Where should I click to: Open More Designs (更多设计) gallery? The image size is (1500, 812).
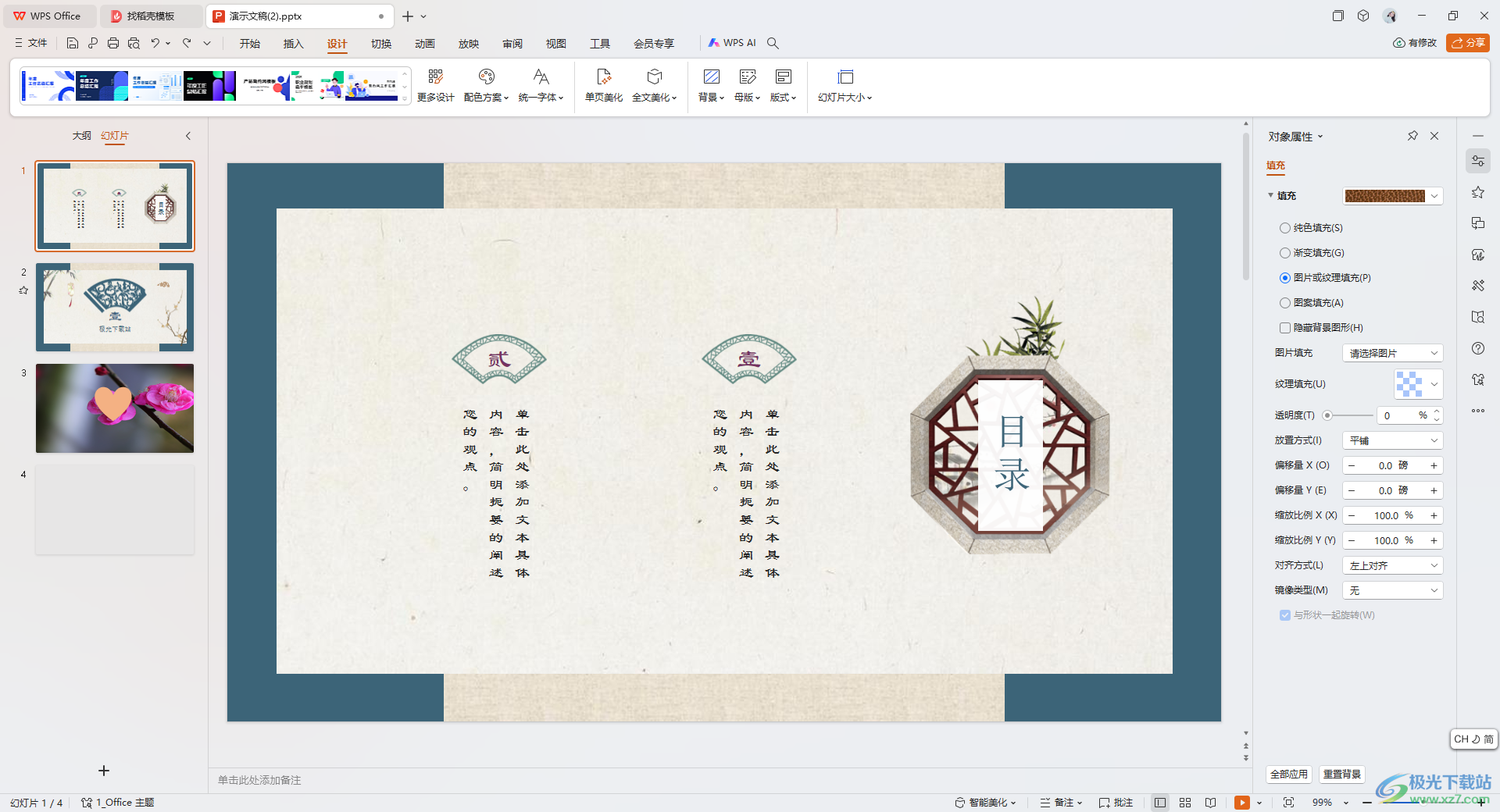pyautogui.click(x=435, y=85)
